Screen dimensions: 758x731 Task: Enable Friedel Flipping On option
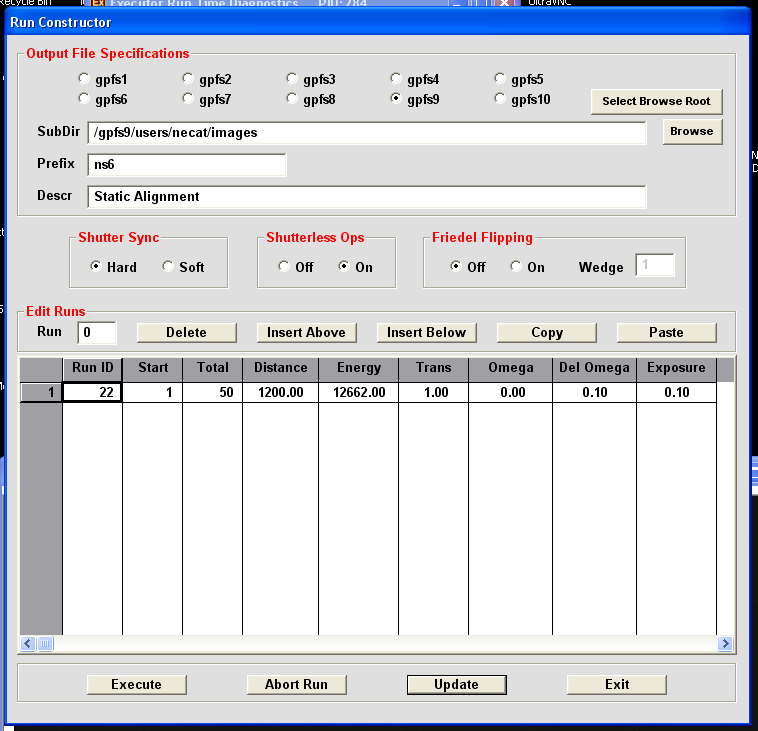tap(517, 267)
